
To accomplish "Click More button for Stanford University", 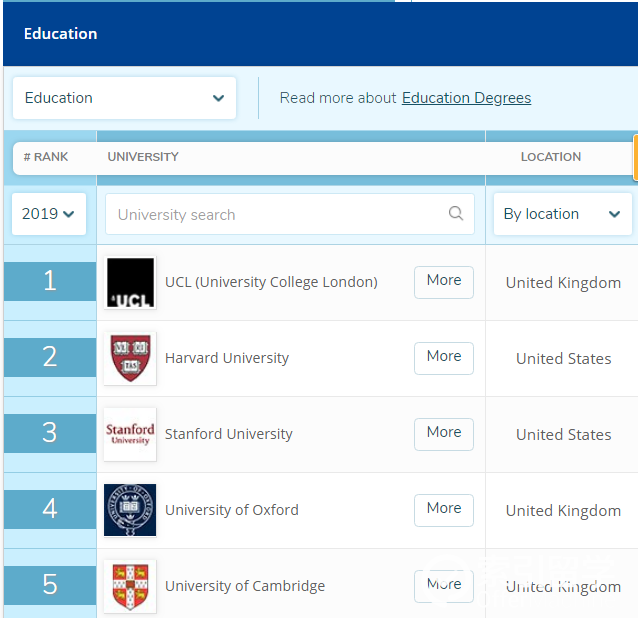I will click(444, 434).
